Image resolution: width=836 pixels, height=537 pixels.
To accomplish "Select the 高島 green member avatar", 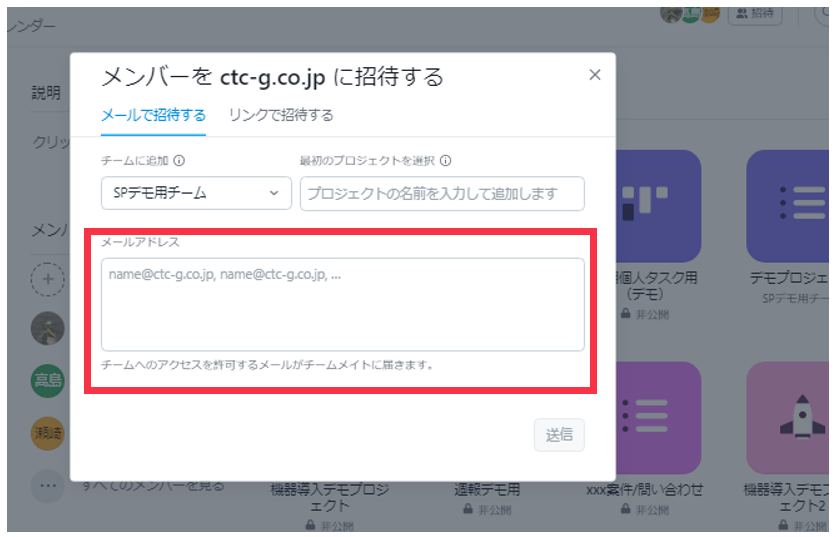I will (x=47, y=380).
